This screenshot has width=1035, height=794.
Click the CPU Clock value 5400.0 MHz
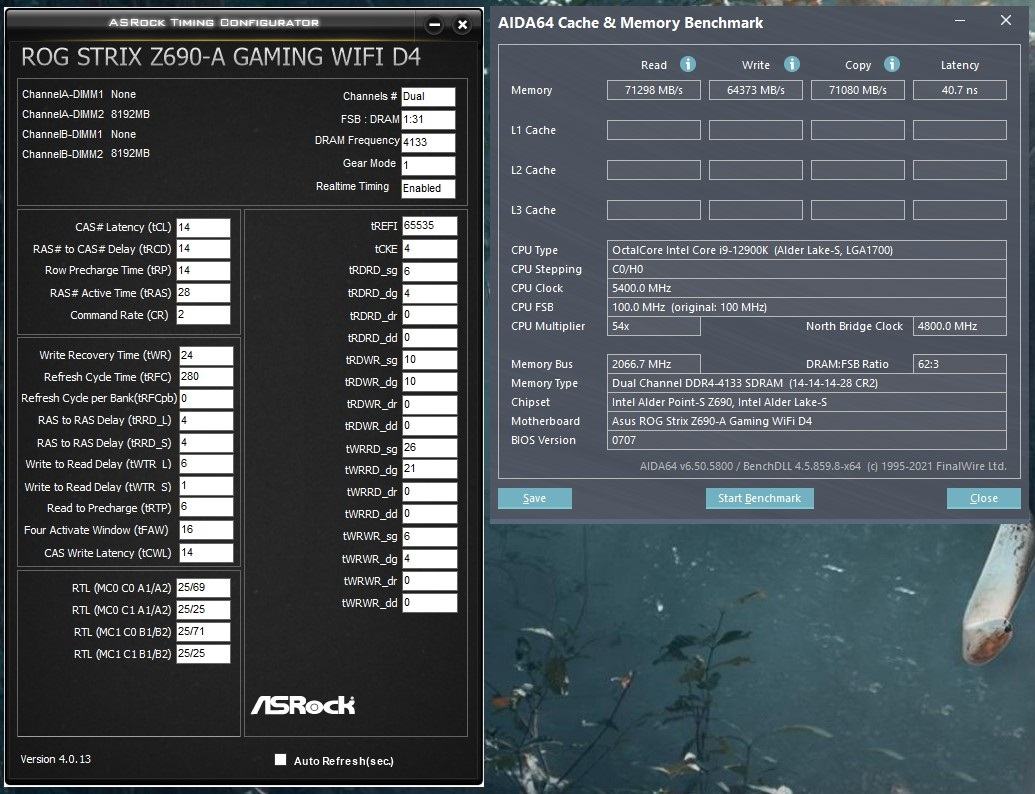coord(807,288)
